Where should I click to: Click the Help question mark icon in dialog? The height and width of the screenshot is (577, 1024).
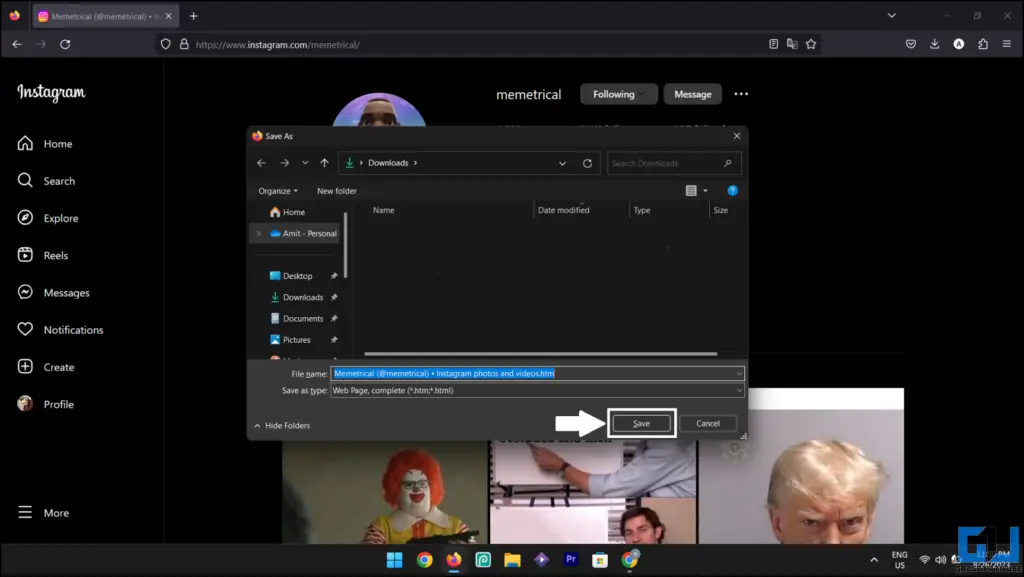[x=732, y=190]
